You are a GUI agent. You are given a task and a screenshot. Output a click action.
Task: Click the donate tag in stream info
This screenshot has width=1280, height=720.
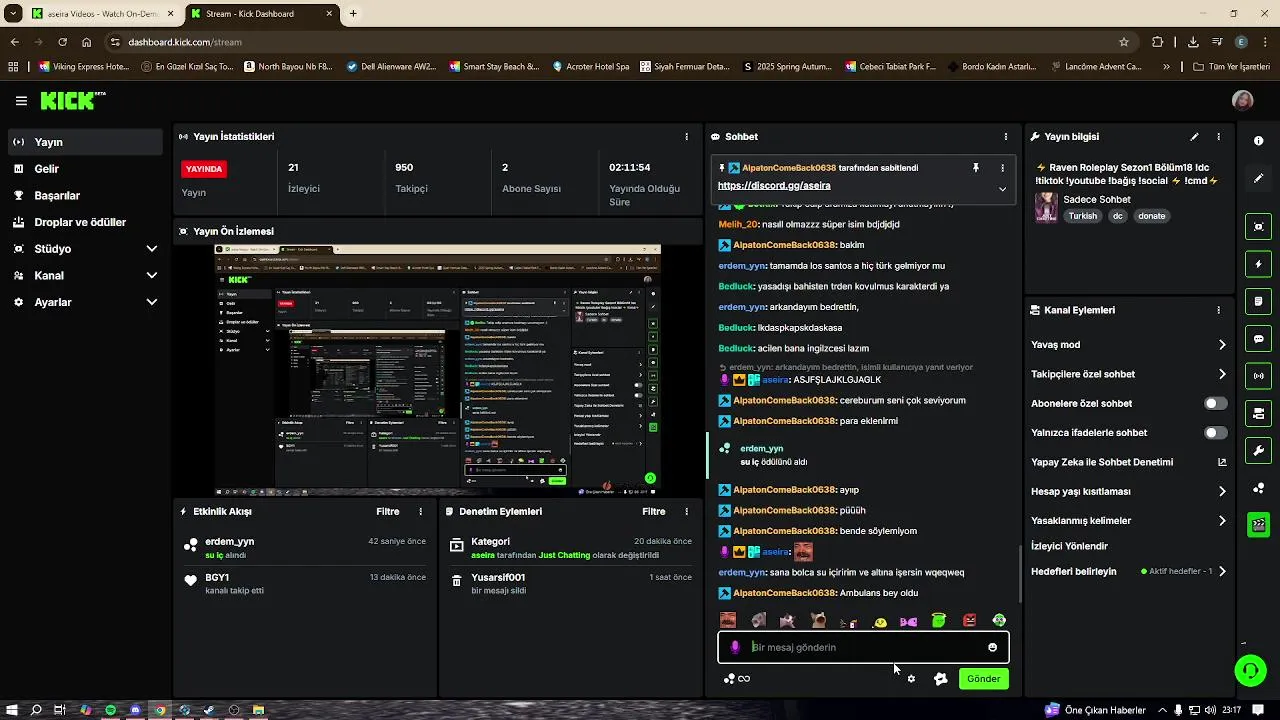(x=1151, y=216)
